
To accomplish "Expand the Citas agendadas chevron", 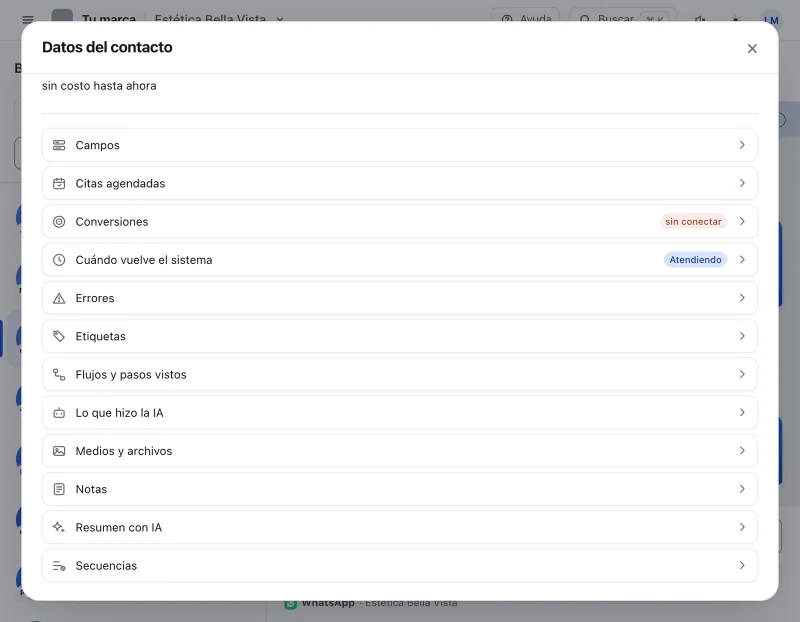I will [742, 183].
